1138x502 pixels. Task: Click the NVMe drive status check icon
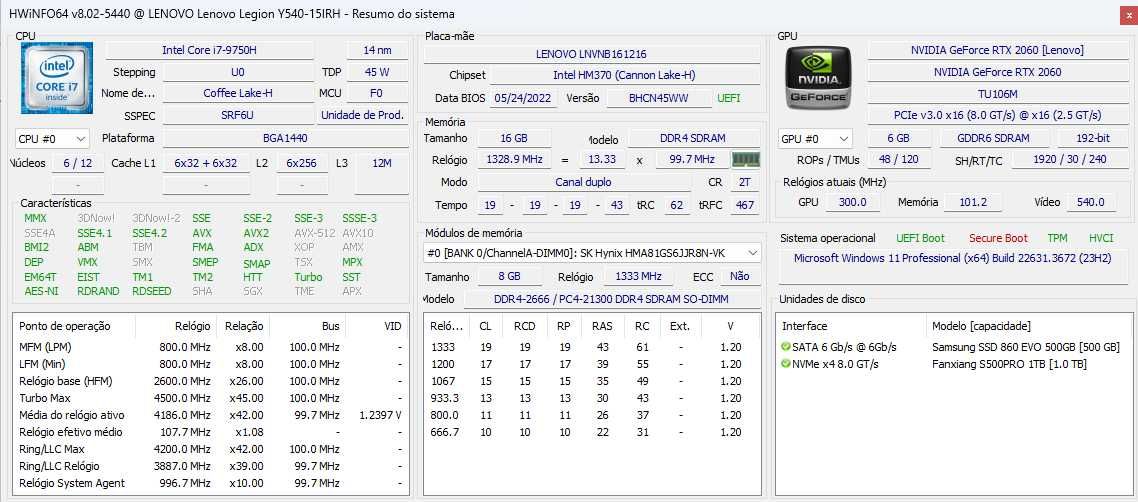(x=785, y=363)
